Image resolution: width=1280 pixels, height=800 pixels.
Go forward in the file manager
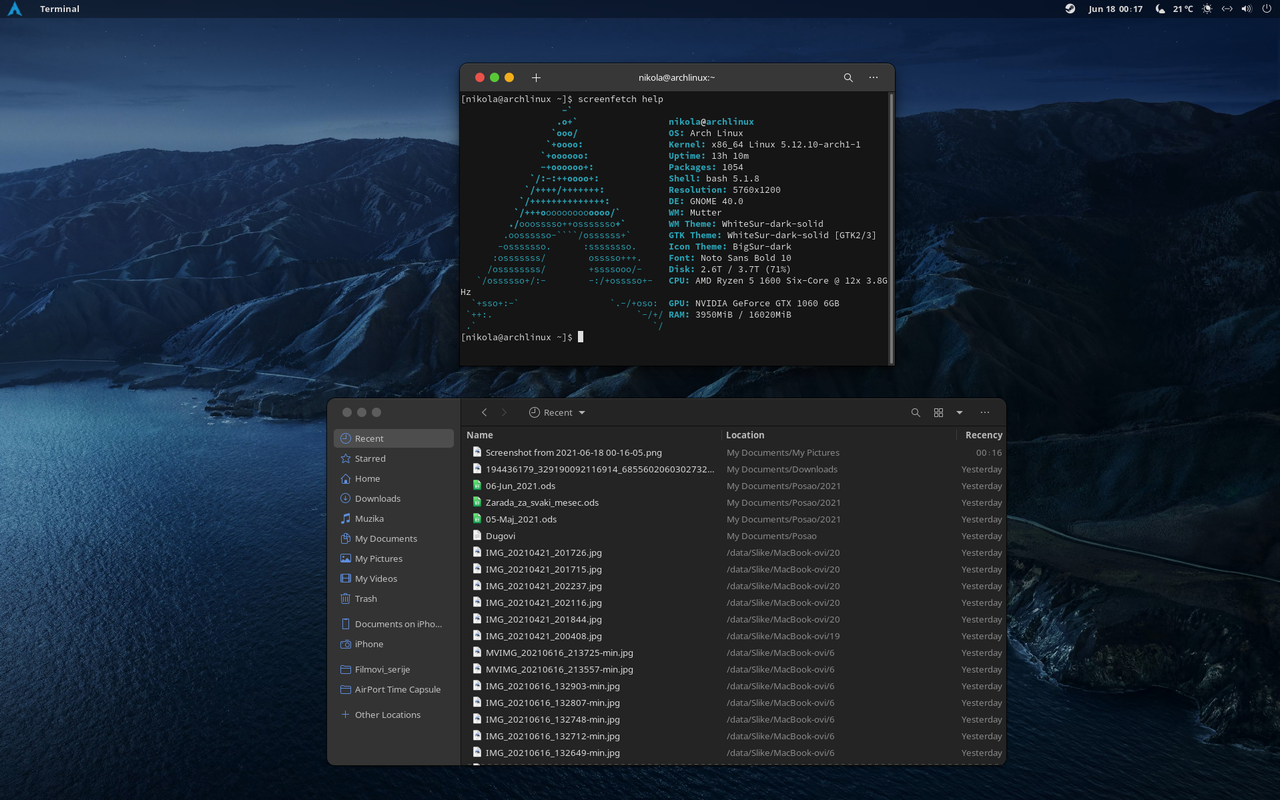pos(503,412)
